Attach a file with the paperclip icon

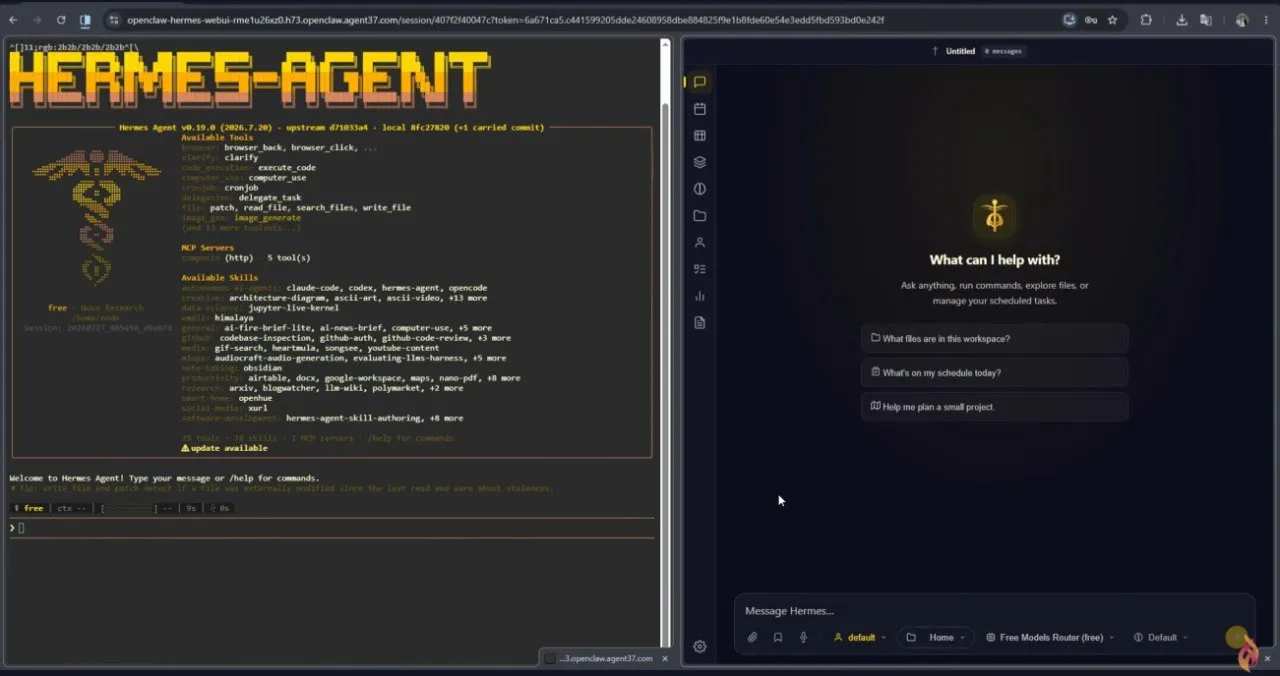pos(752,637)
